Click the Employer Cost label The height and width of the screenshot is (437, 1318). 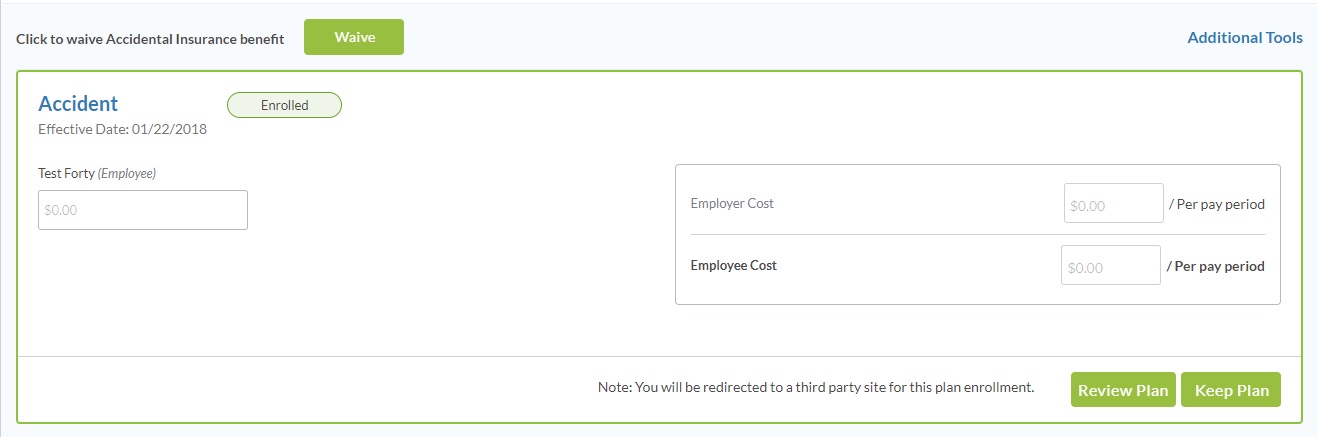coord(732,203)
